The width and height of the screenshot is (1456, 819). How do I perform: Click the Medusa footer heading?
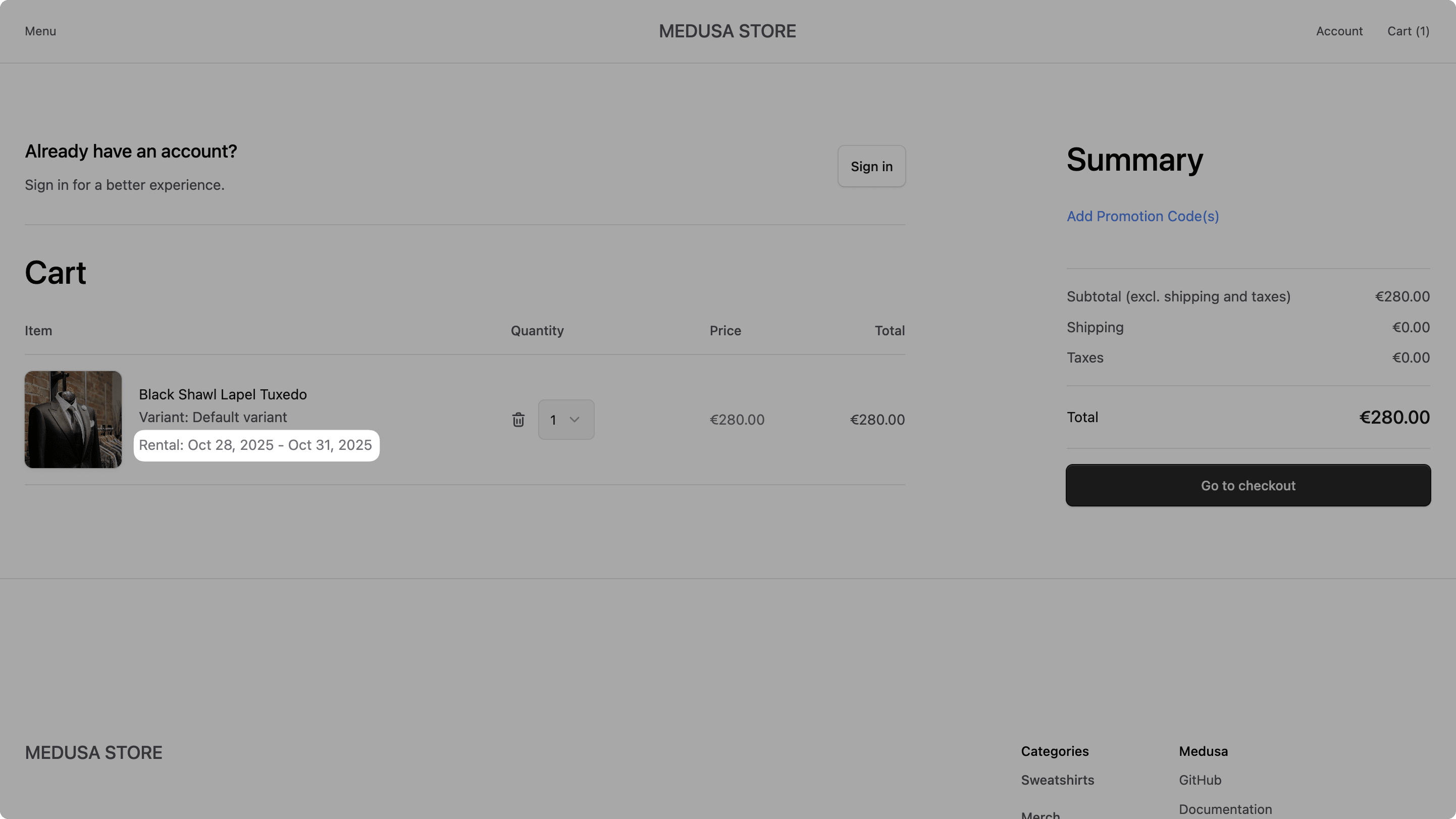(1203, 751)
